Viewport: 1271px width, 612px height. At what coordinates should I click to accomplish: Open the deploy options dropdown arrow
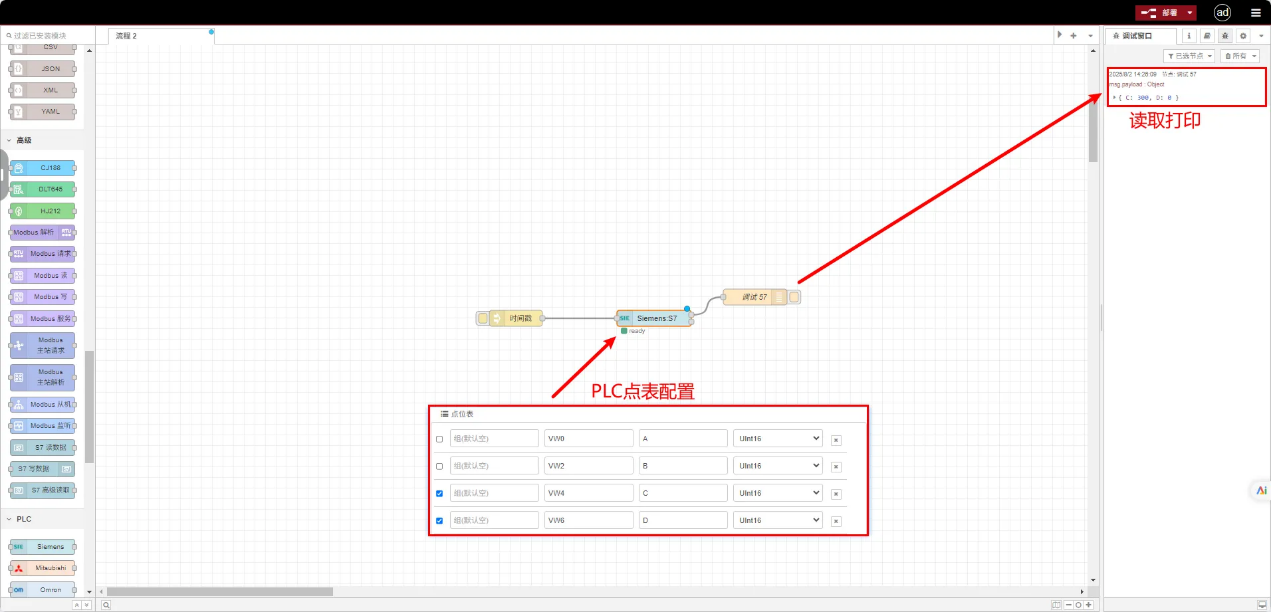(x=1190, y=13)
